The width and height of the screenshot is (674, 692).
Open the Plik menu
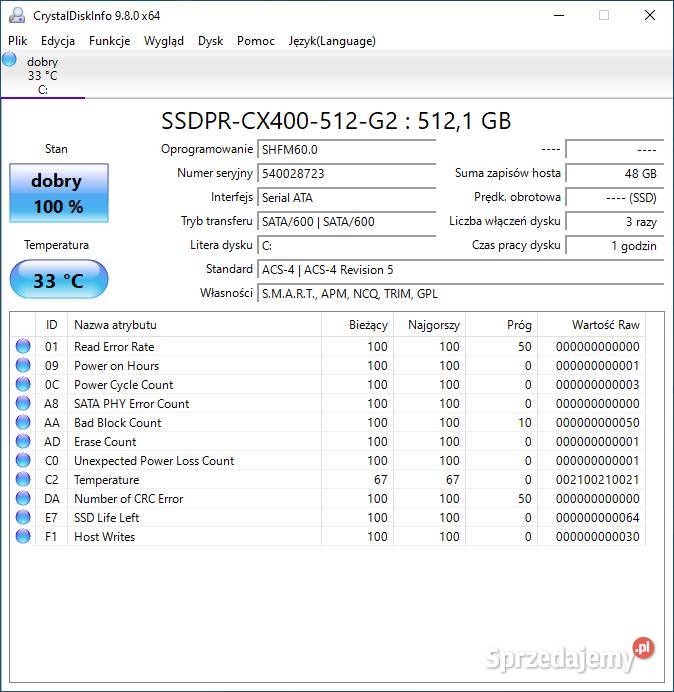[x=18, y=41]
